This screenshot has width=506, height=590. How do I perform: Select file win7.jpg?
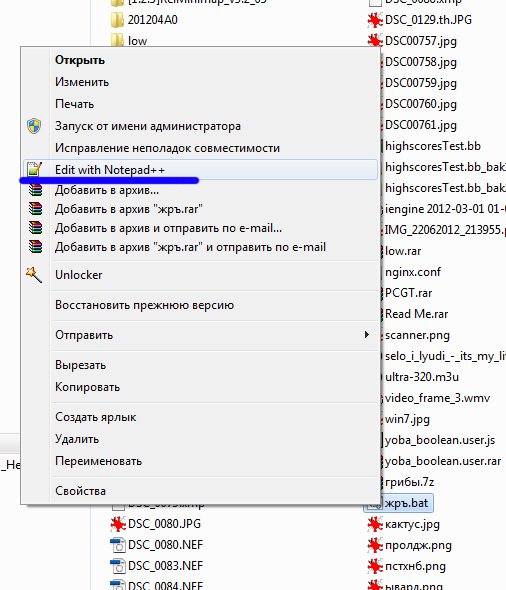point(407,419)
